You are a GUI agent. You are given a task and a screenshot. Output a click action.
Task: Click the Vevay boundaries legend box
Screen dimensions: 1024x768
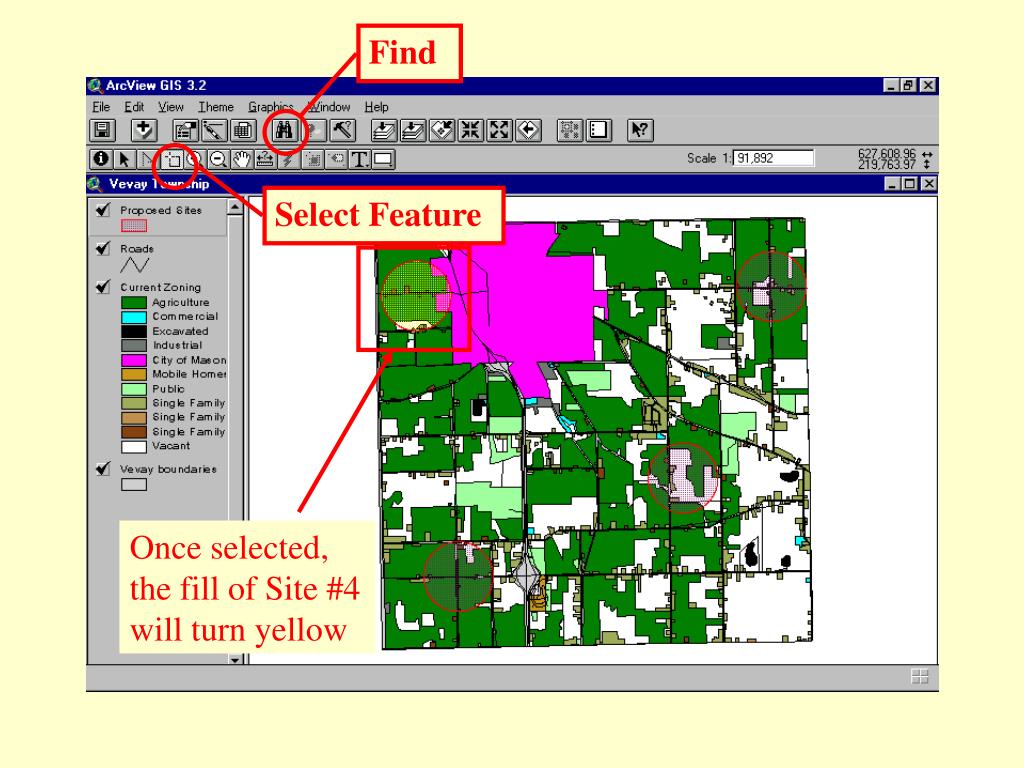(x=134, y=485)
